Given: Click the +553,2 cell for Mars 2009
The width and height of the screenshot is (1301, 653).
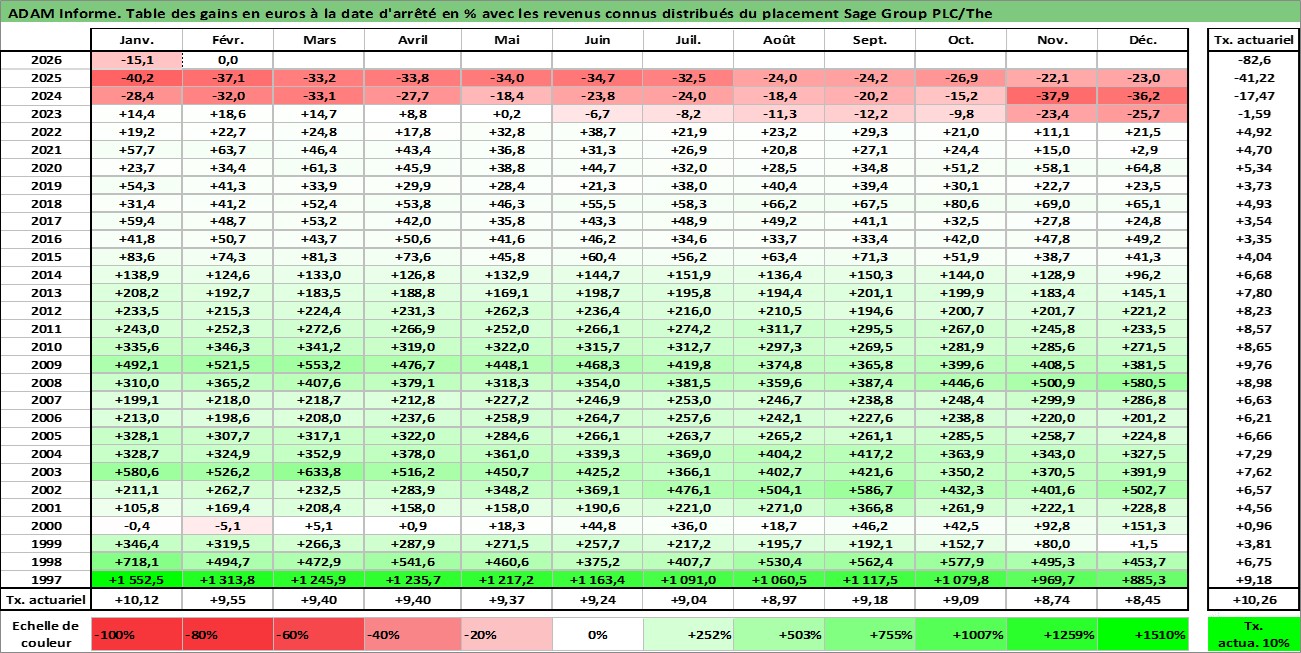Looking at the screenshot, I should 318,364.
